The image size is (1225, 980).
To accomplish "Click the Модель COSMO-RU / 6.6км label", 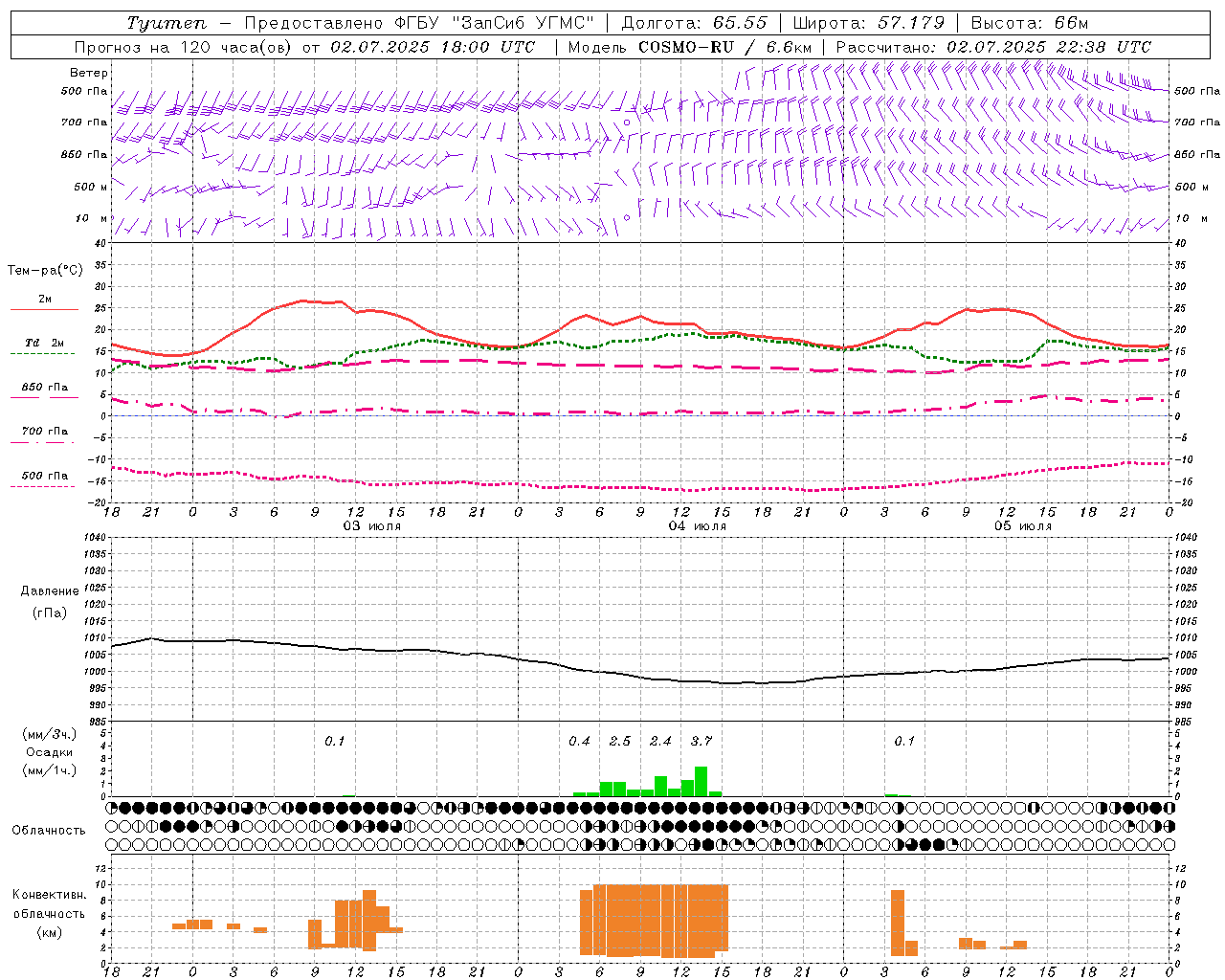I will [x=689, y=47].
